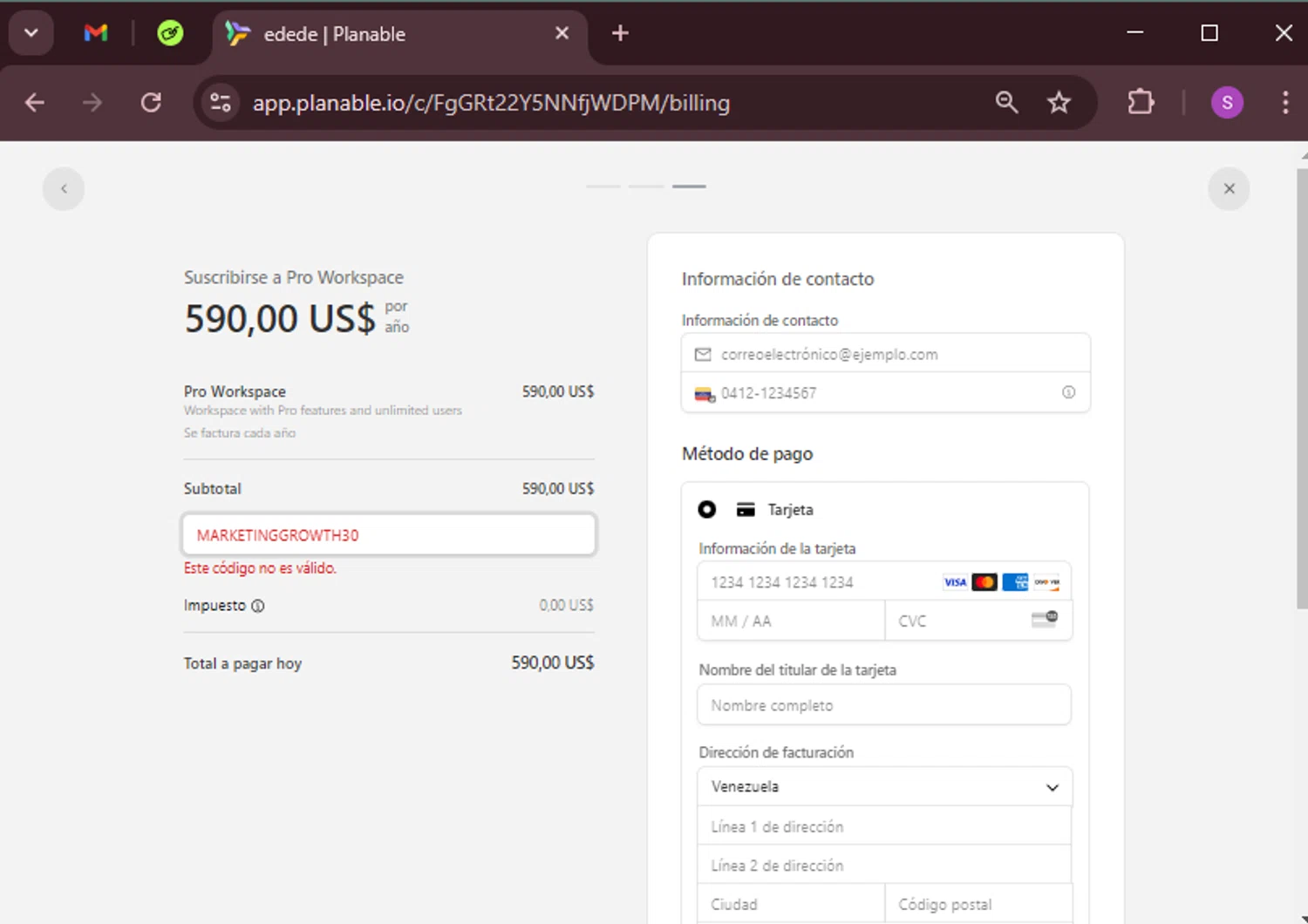This screenshot has width=1308, height=924.
Task: Open the green pinned tab icon
Action: [x=170, y=33]
